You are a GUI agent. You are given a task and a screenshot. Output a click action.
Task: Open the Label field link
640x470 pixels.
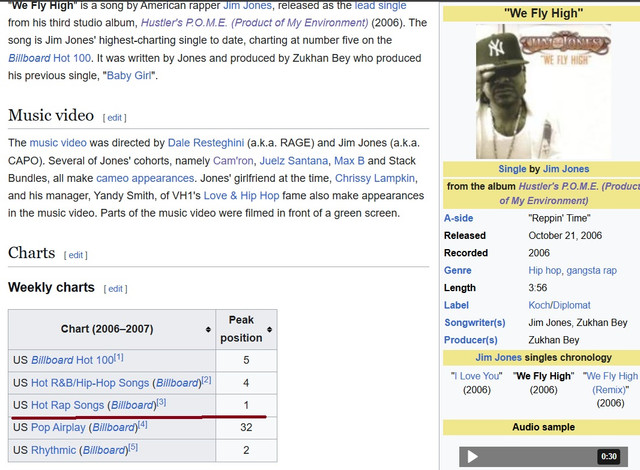456,305
